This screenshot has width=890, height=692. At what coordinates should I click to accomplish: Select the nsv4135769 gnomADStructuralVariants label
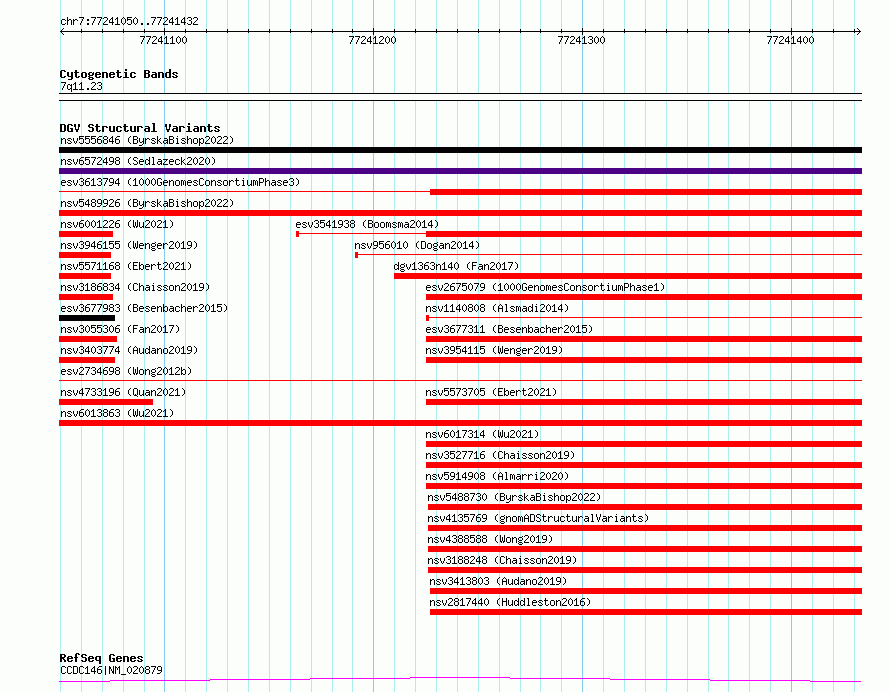[x=537, y=518]
